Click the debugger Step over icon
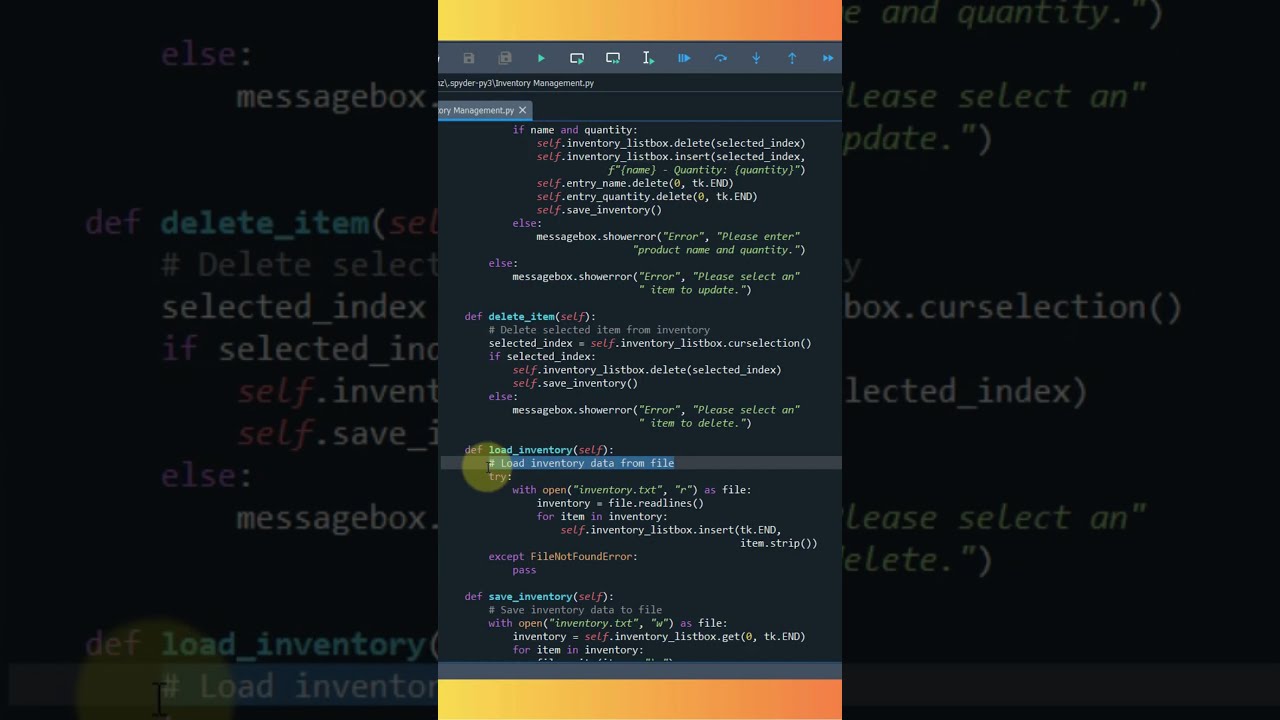The image size is (1280, 720). [x=720, y=58]
